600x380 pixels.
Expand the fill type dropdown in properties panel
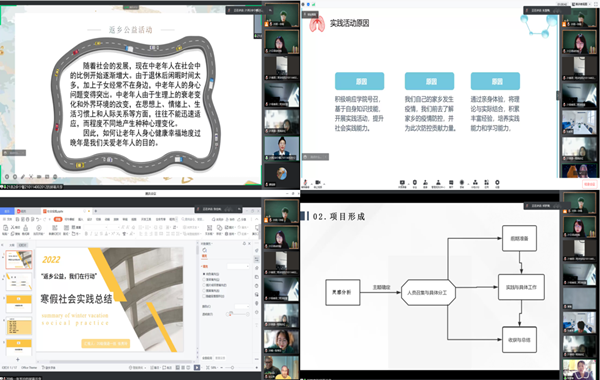[x=238, y=266]
